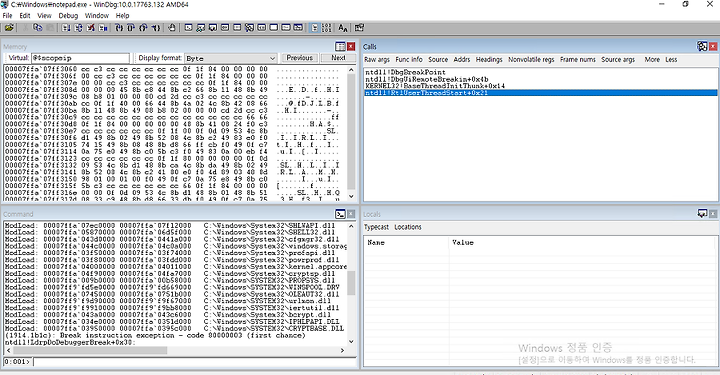Select ntdll!RtlUserThreadStart+0x21 stack row
Viewport: 720px width, 375px height.
pyautogui.click(x=540, y=93)
